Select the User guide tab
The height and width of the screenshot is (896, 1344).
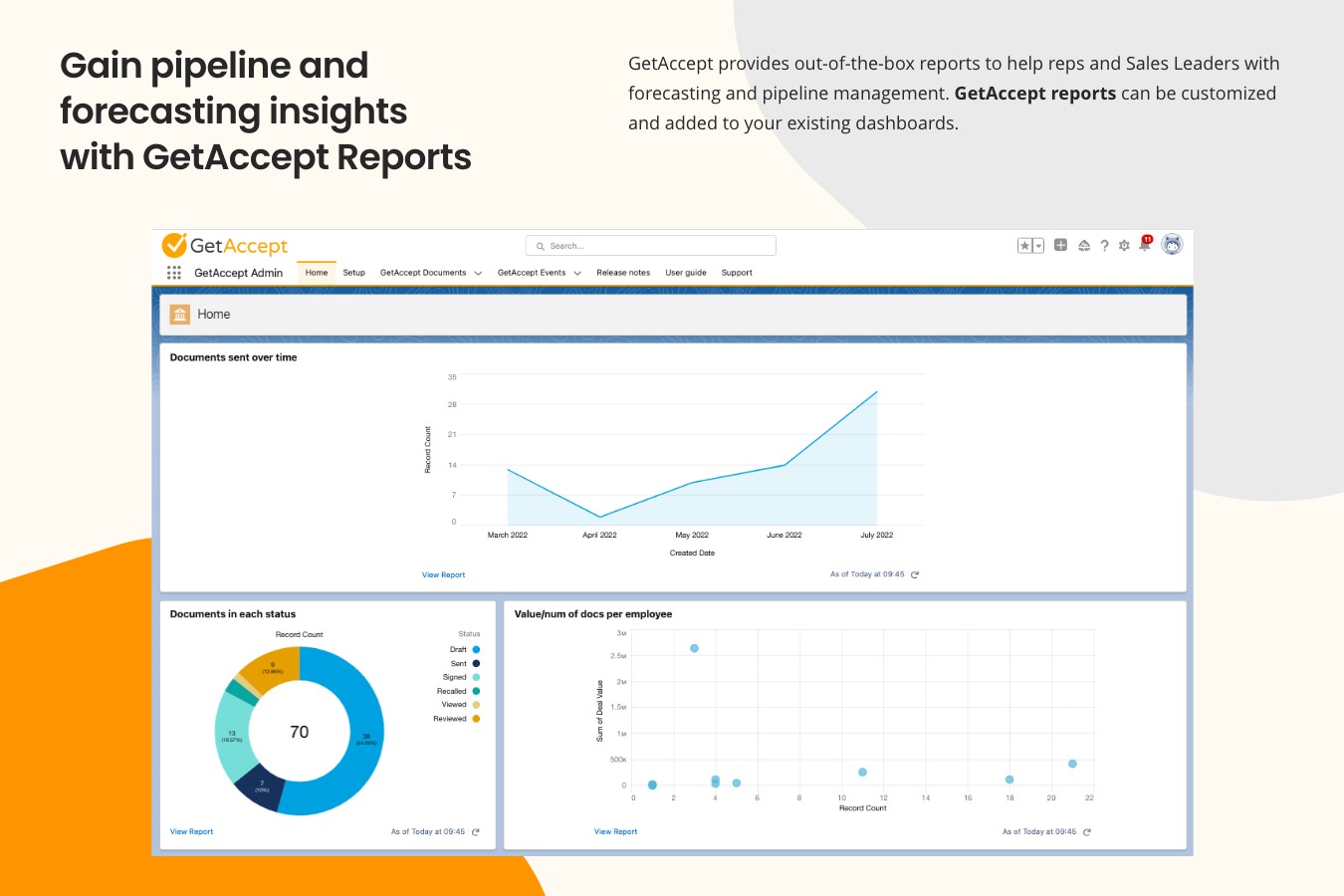pos(686,272)
